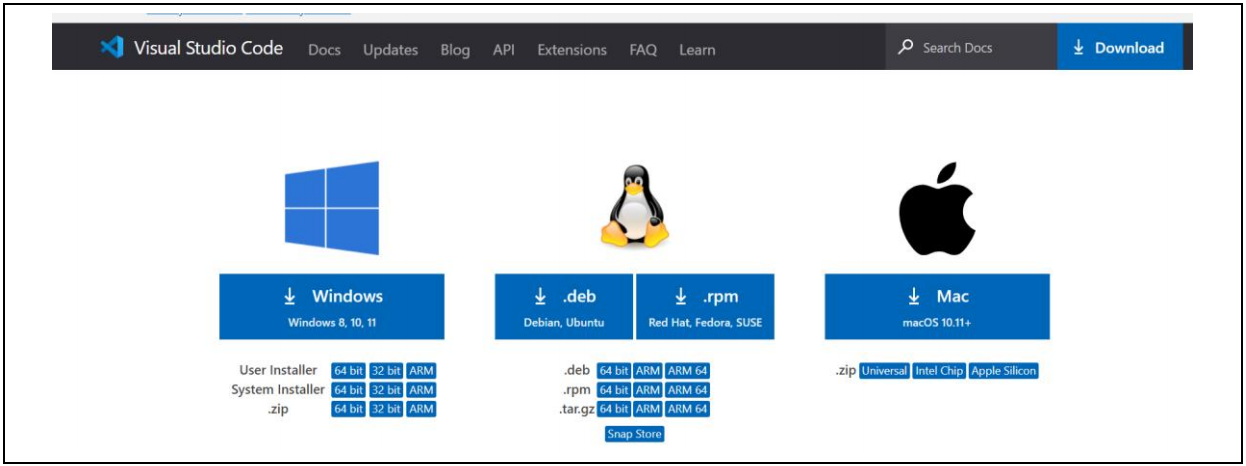Select User Installer 32 bit
1246x466 pixels.
point(386,371)
